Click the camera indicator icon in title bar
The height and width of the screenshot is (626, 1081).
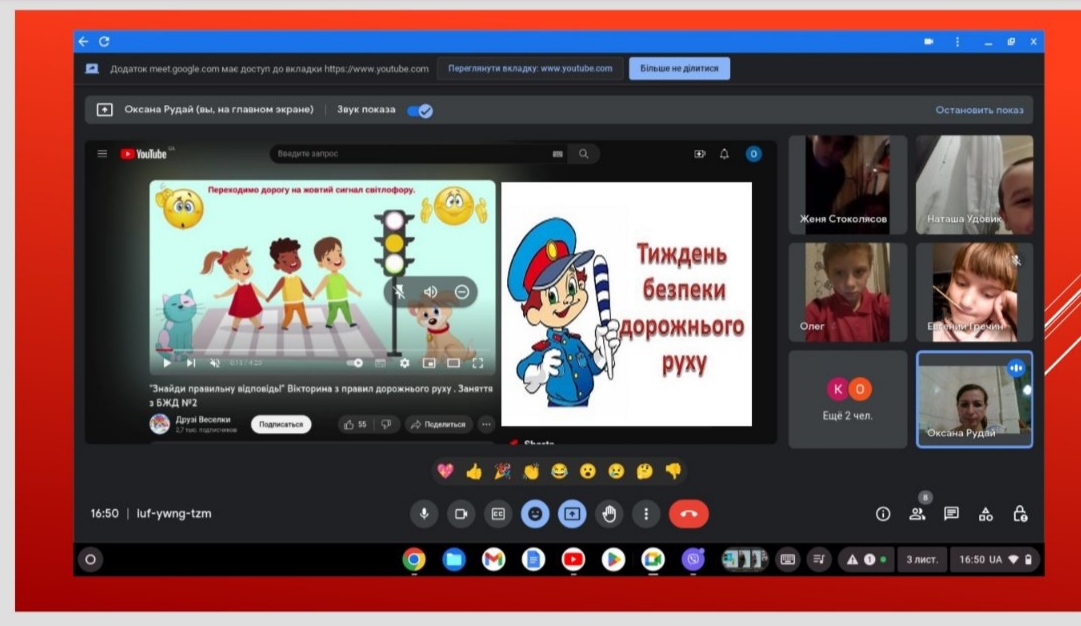tap(929, 42)
